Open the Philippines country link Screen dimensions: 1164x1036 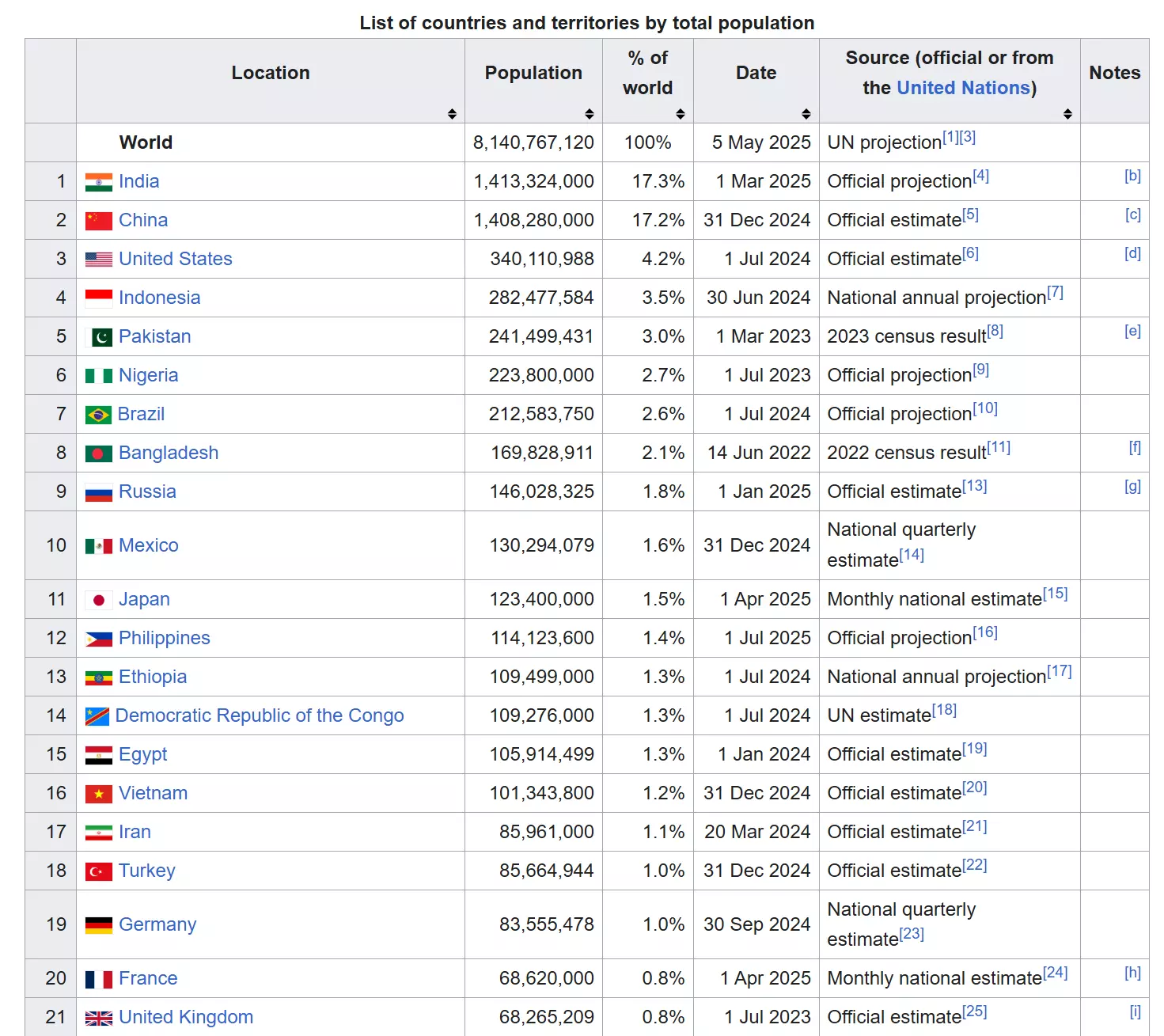[x=165, y=638]
